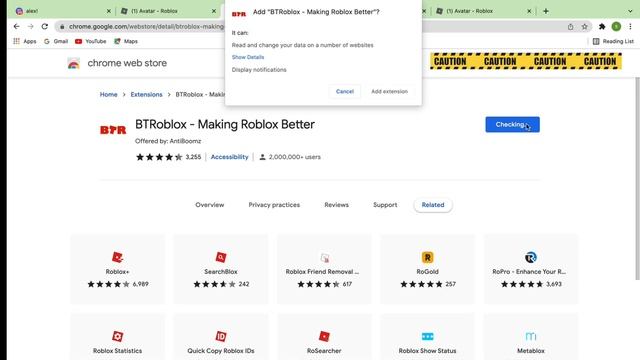The image size is (640, 360).
Task: Click the blue Checking button
Action: tap(512, 124)
